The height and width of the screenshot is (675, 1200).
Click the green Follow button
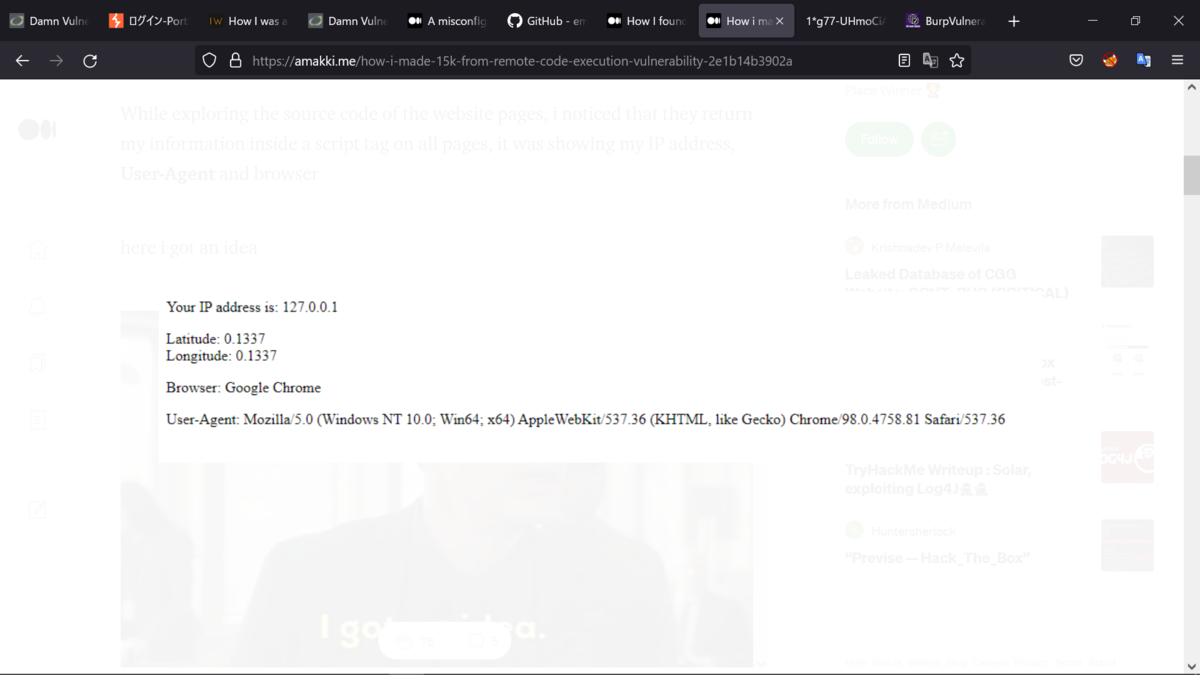tap(879, 139)
